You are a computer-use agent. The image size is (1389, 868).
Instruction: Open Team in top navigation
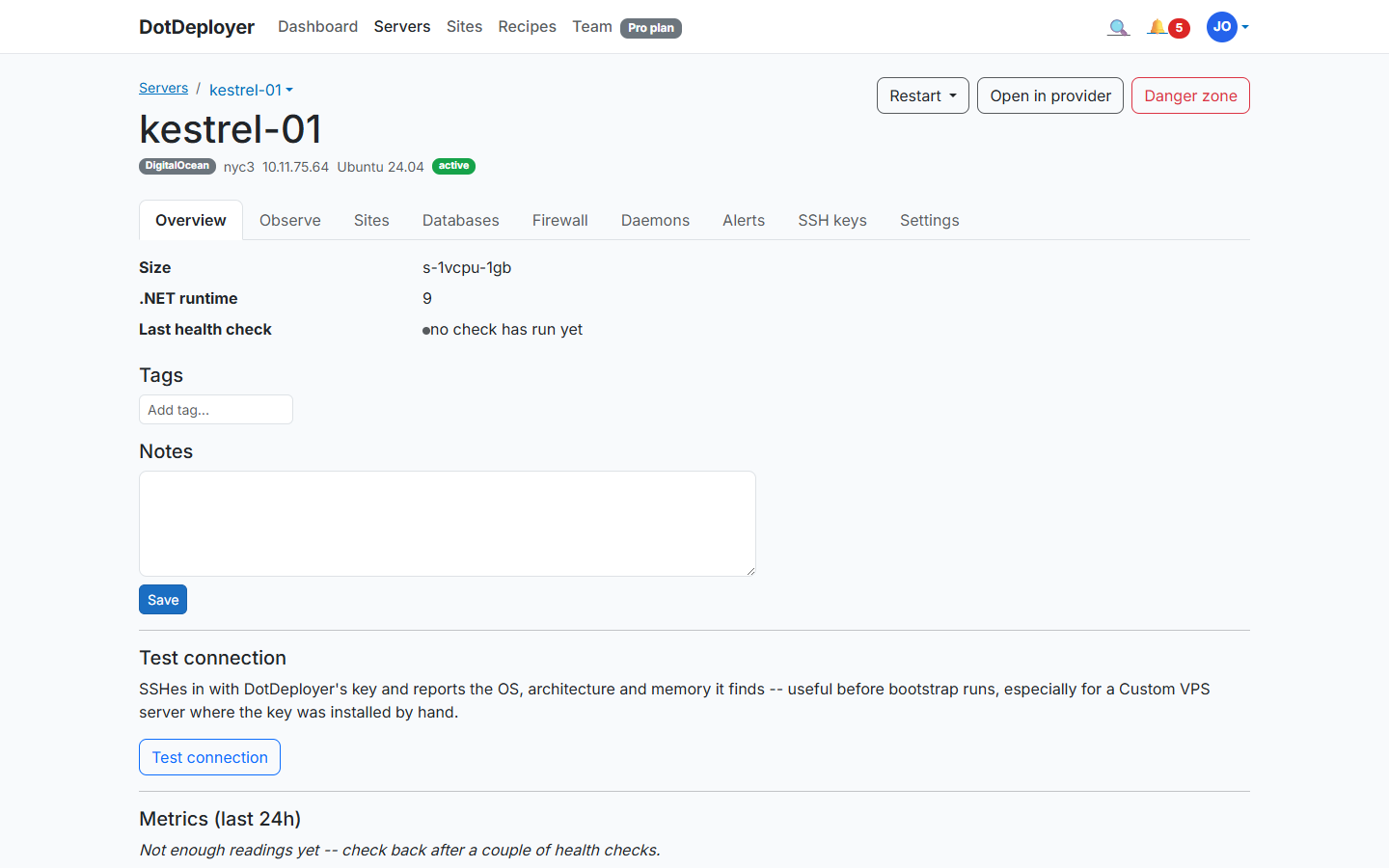[x=592, y=27]
